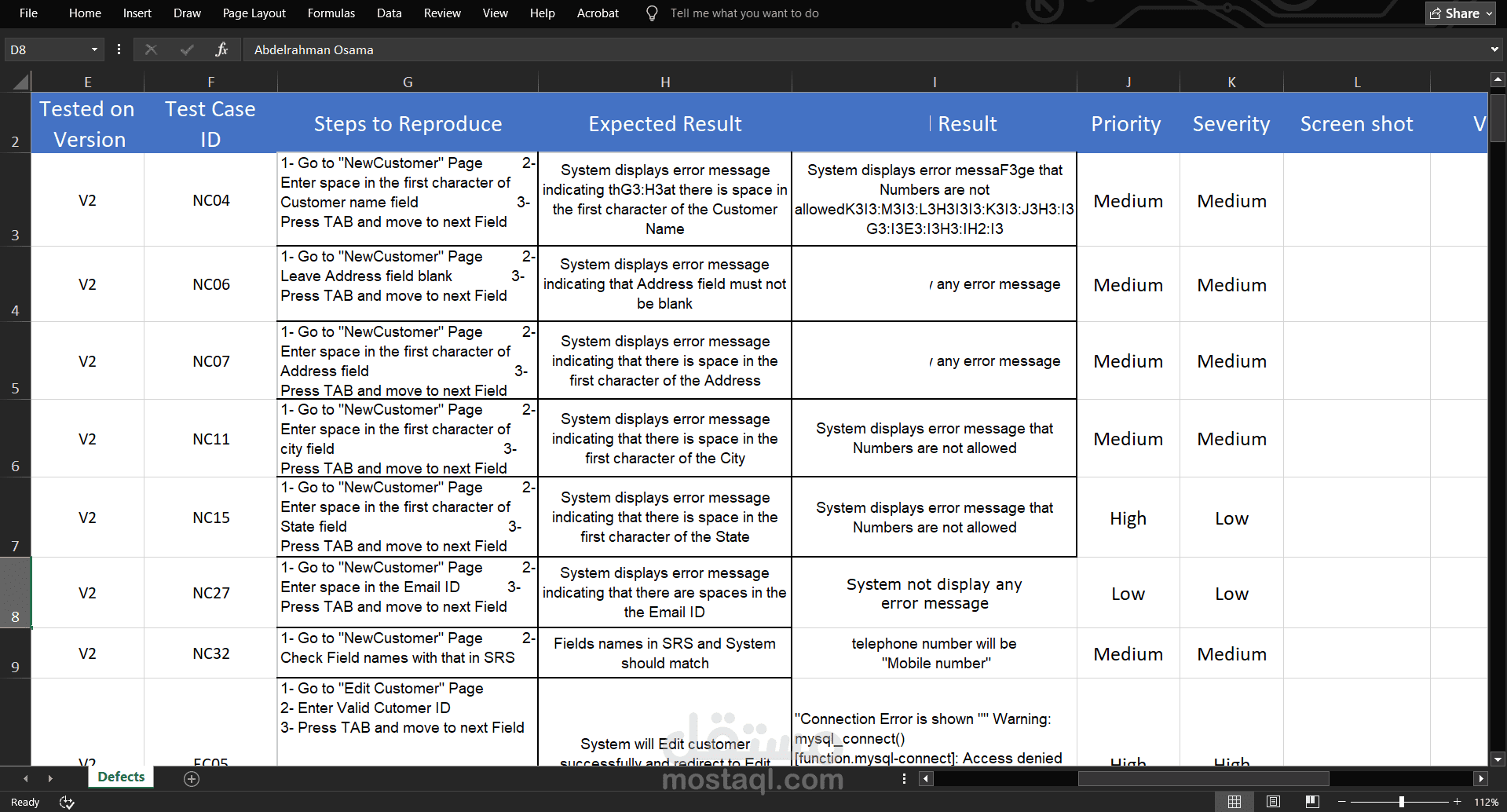This screenshot has height=812, width=1507.
Task: Click the zoom in plus icon
Action: [x=1457, y=802]
